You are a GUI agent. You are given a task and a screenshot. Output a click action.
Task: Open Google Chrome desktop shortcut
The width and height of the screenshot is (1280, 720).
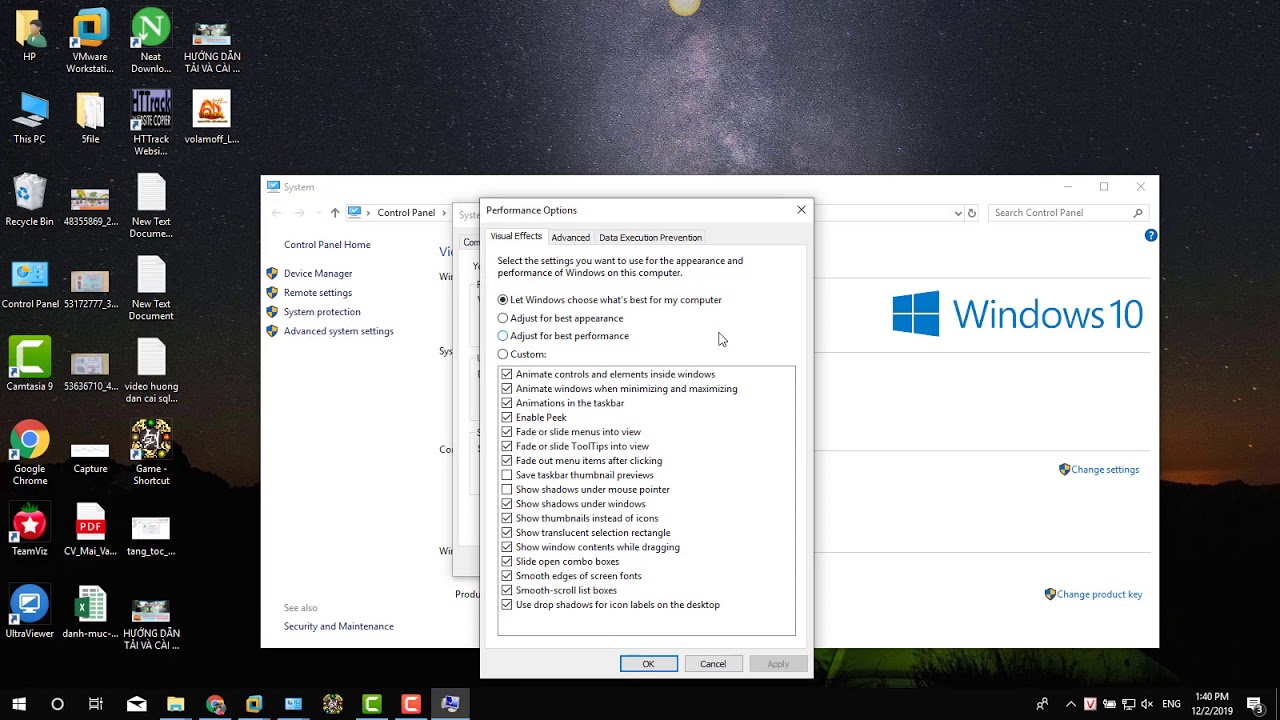pos(30,452)
